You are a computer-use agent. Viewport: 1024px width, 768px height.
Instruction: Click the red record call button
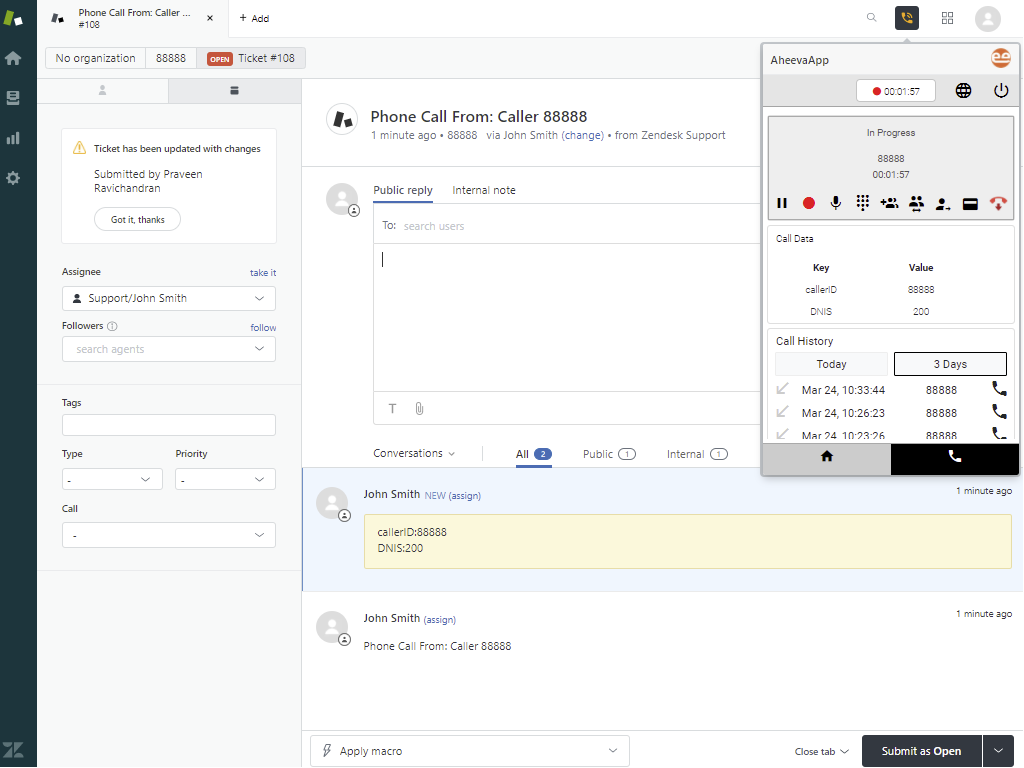pos(808,203)
